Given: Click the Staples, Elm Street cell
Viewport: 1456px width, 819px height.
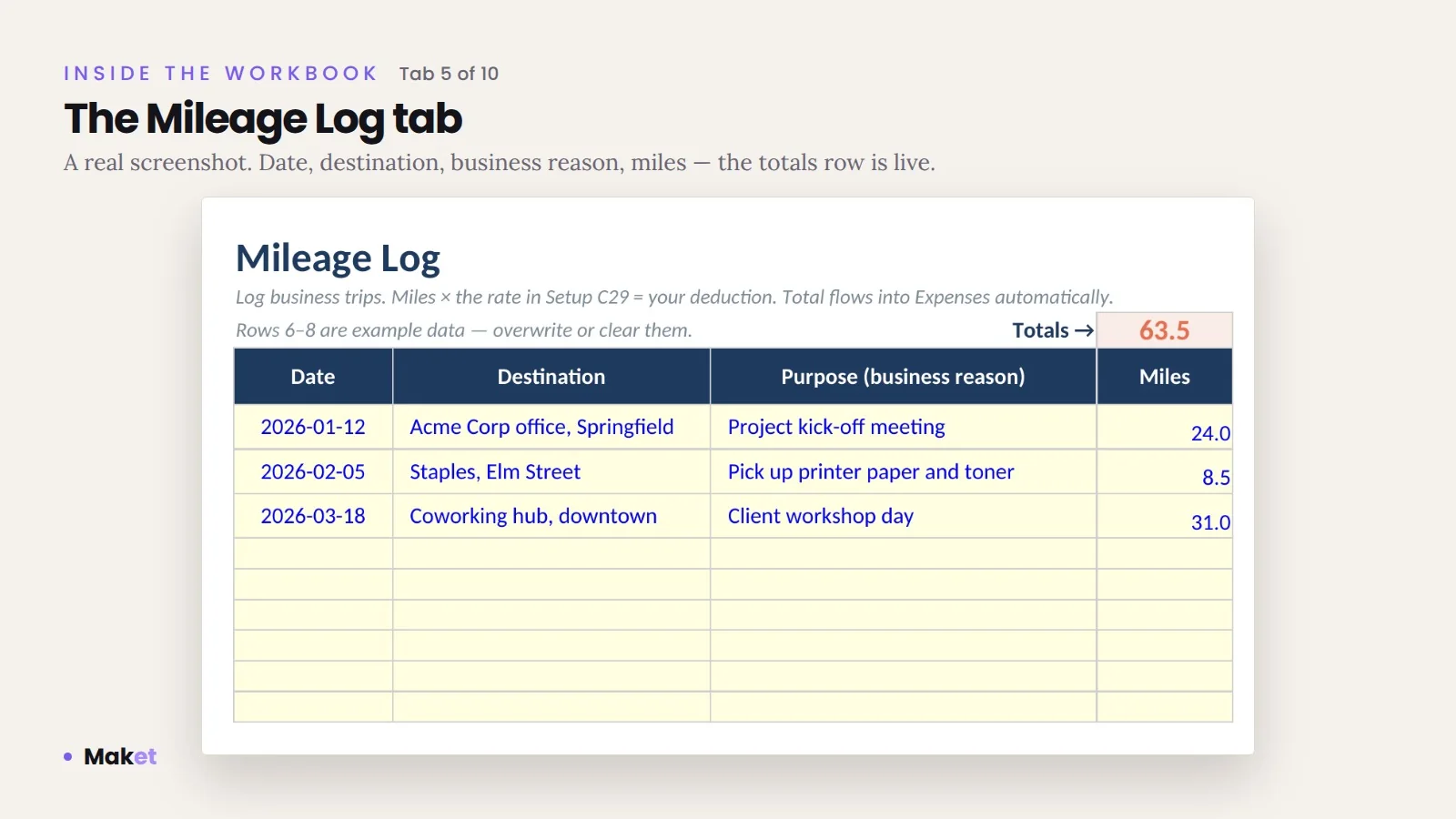Looking at the screenshot, I should click(x=551, y=471).
